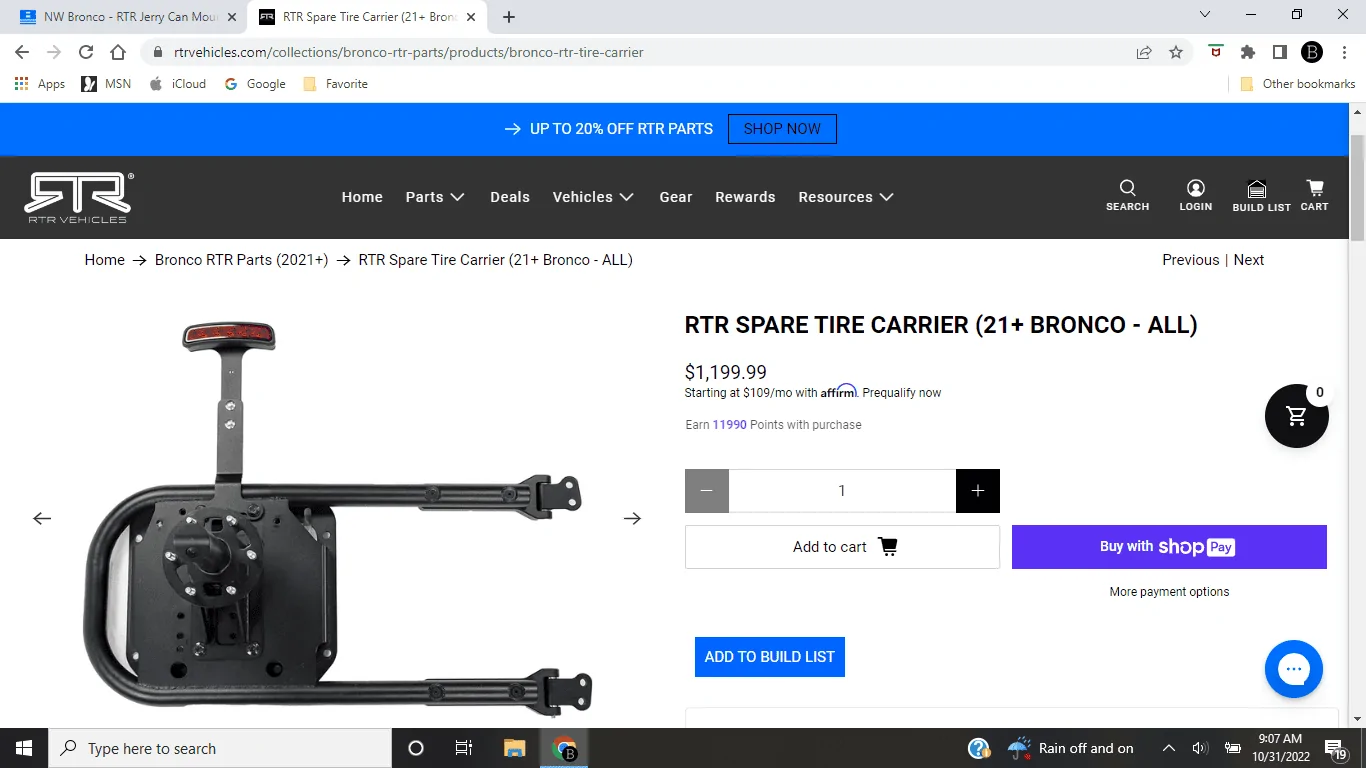Screen dimensions: 1366x768
Task: Reload the current page
Action: click(86, 52)
